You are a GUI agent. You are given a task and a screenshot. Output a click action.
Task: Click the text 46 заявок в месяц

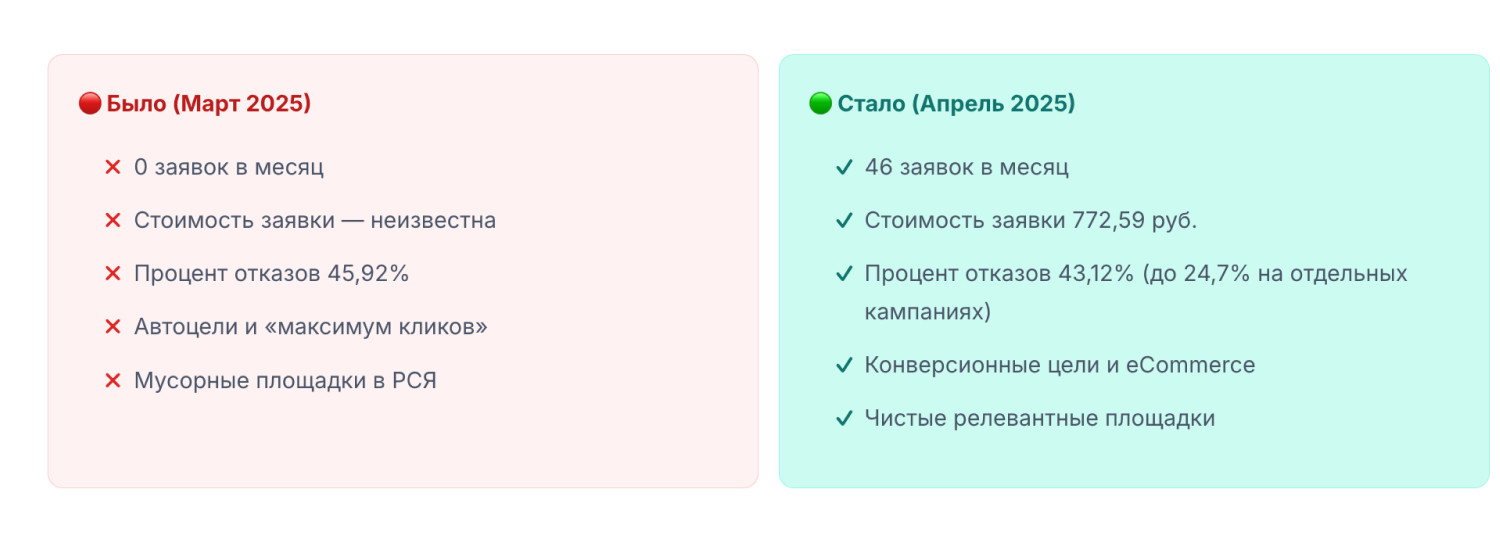pos(966,167)
